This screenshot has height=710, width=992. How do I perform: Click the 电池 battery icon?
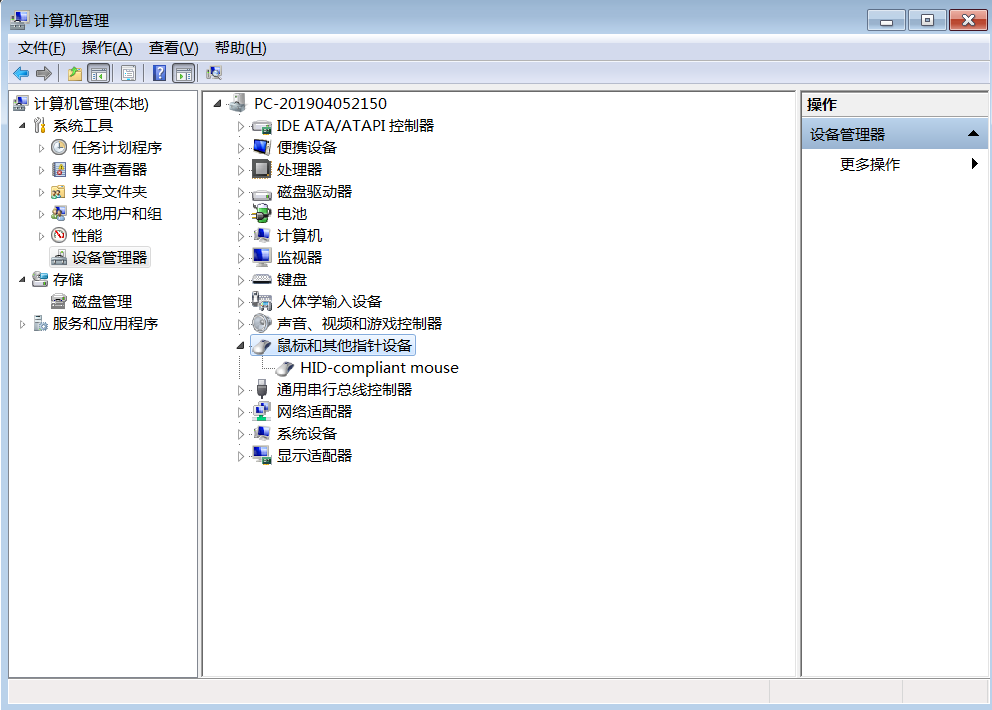(x=261, y=214)
